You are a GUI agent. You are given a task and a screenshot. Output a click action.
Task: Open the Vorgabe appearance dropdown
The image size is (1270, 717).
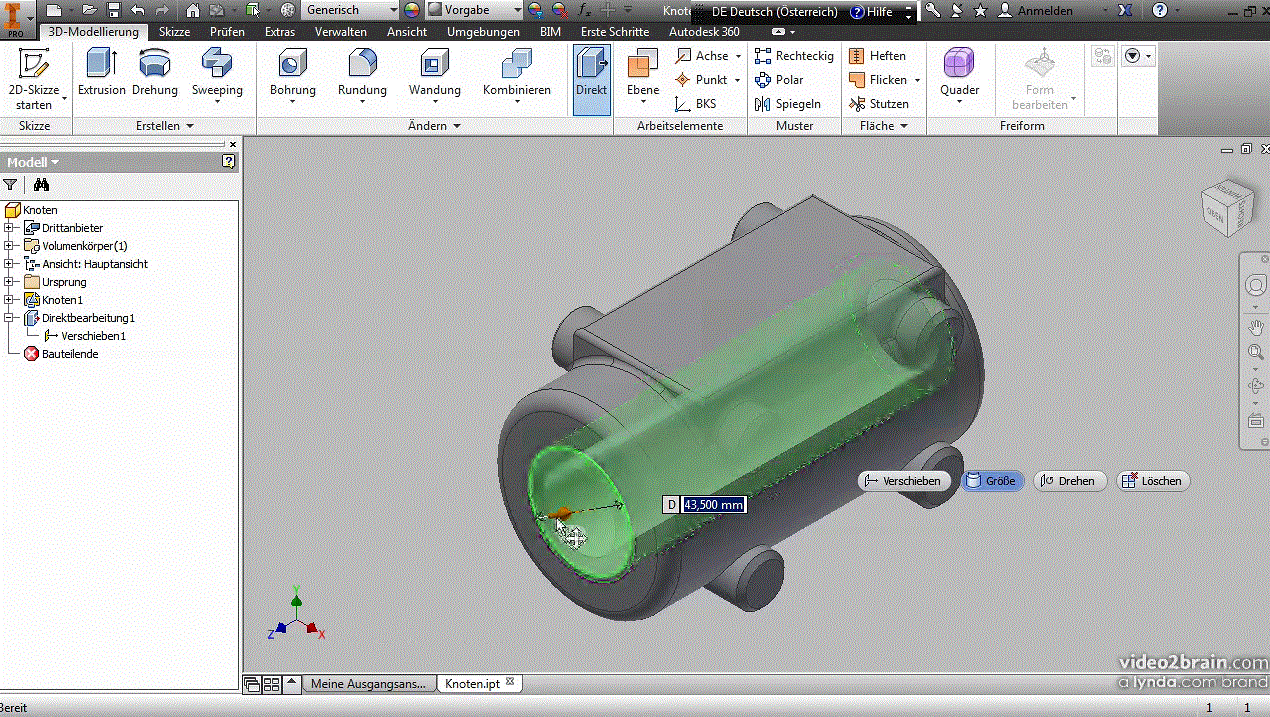point(475,10)
